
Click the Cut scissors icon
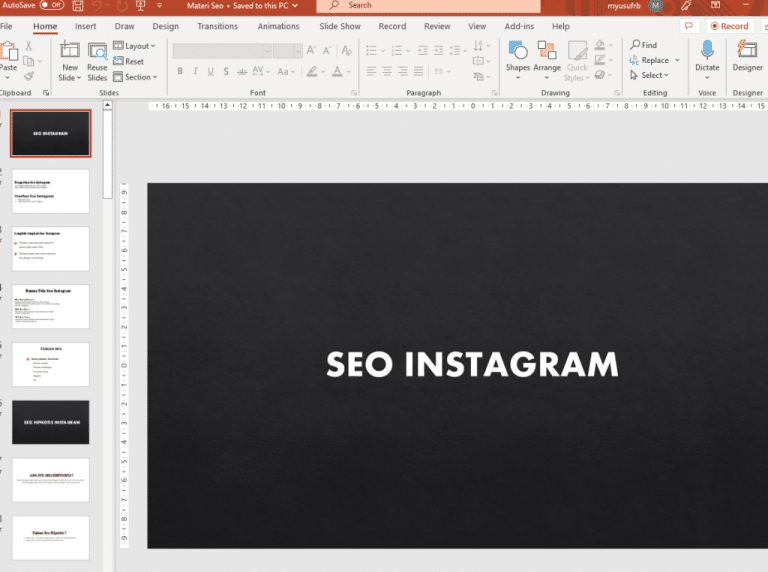point(29,46)
